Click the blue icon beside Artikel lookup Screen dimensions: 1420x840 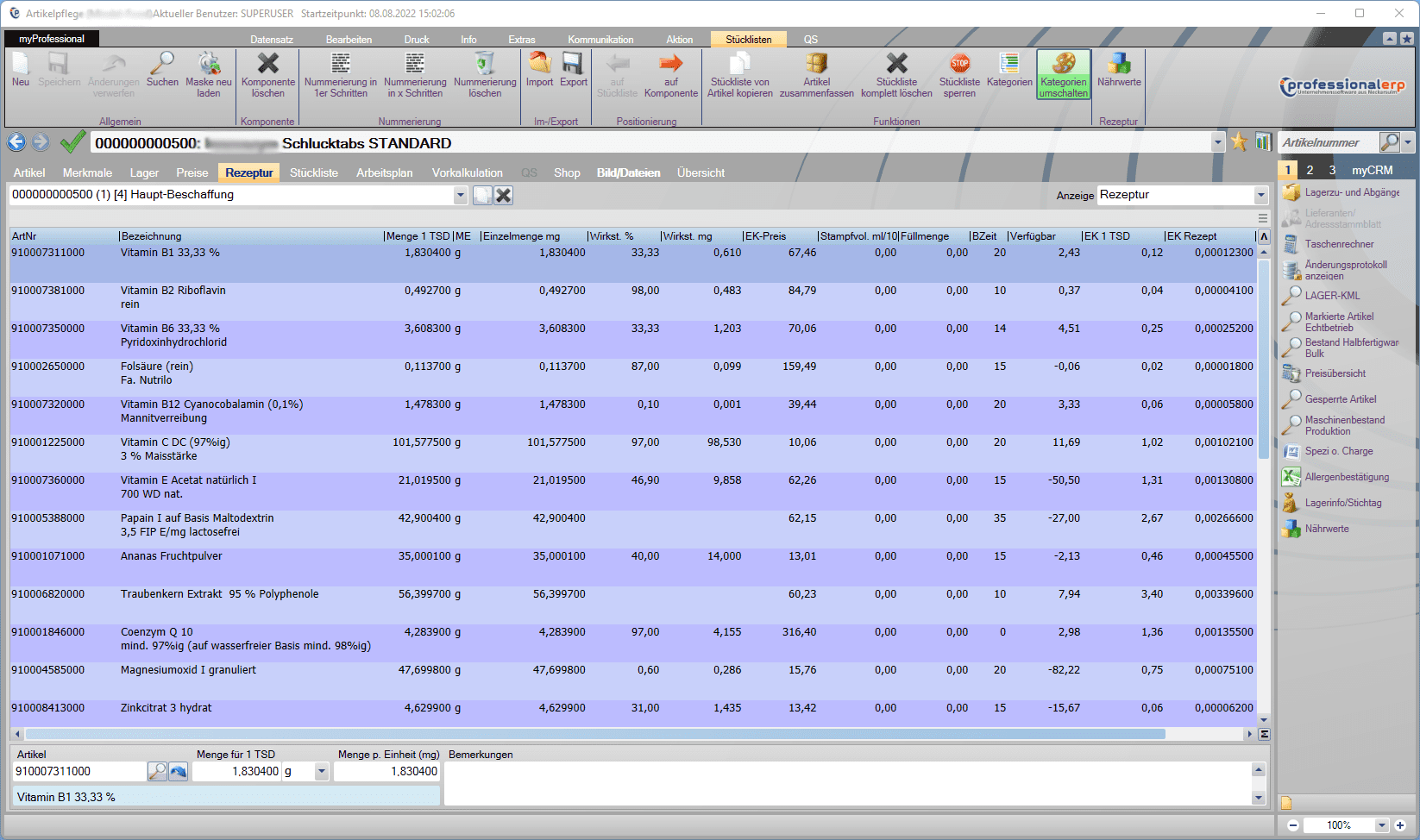(x=179, y=772)
